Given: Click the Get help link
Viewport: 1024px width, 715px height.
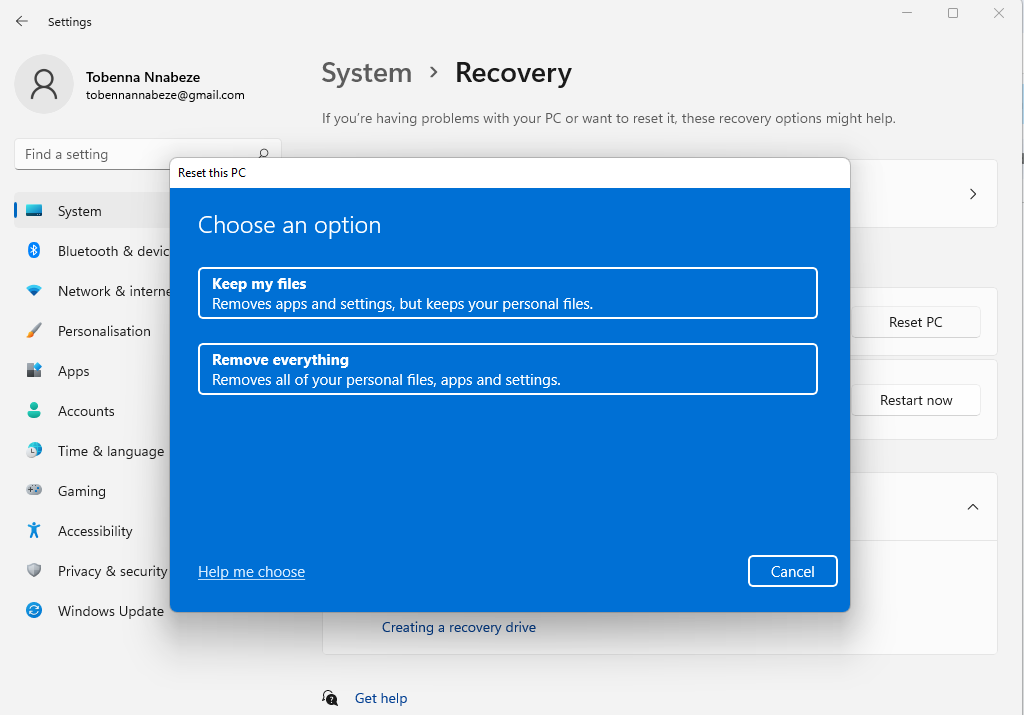Looking at the screenshot, I should [381, 698].
